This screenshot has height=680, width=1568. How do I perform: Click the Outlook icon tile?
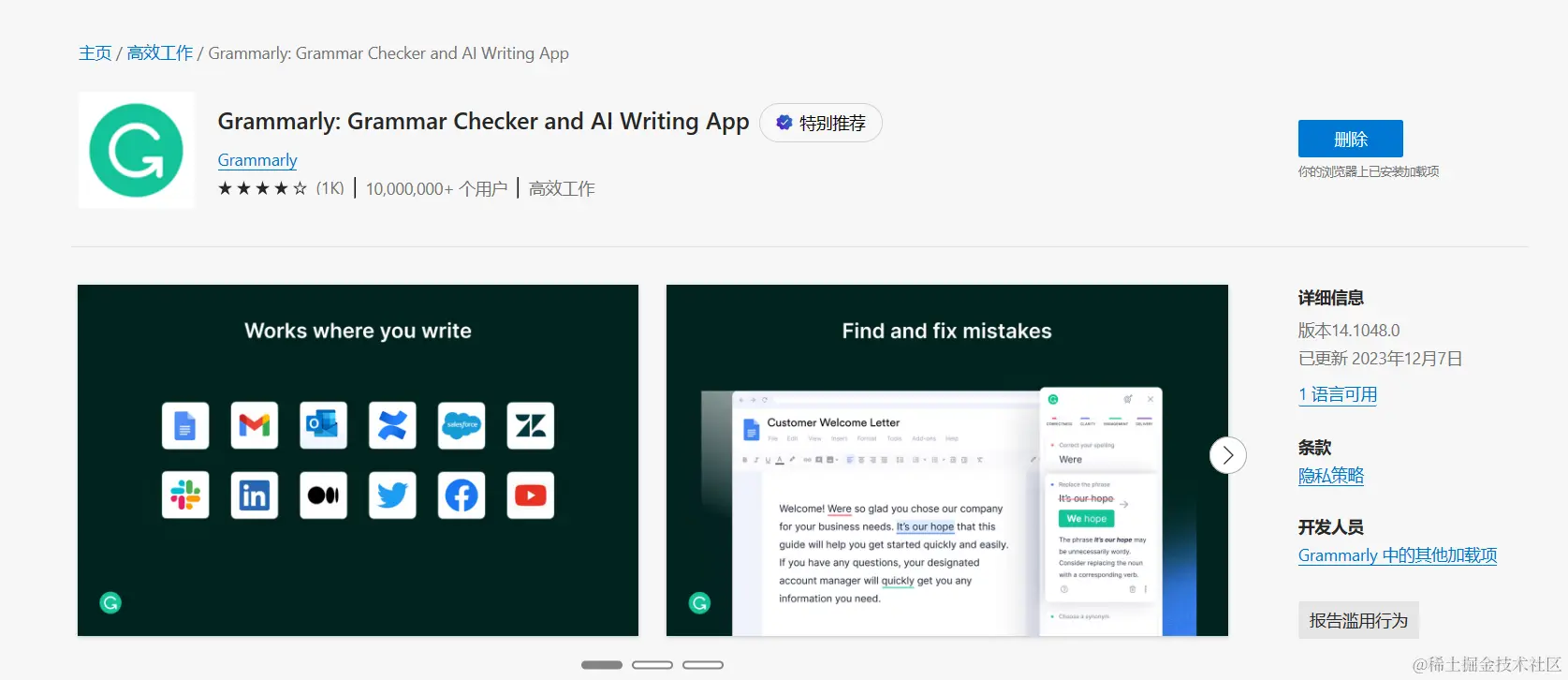coord(323,425)
